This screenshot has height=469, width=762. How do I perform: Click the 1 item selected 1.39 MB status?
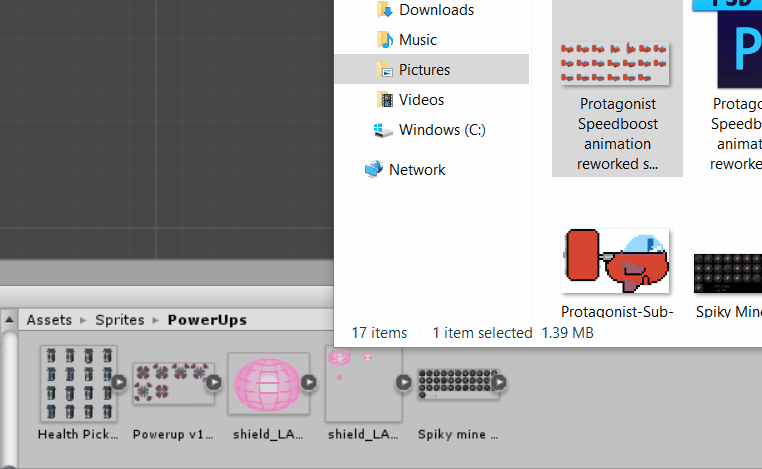pyautogui.click(x=513, y=333)
